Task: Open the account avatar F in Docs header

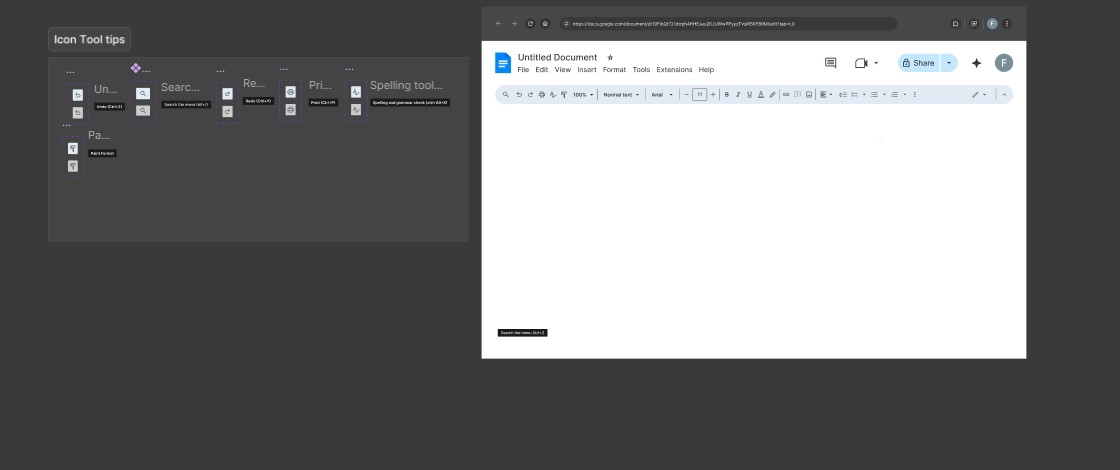Action: pyautogui.click(x=1004, y=63)
